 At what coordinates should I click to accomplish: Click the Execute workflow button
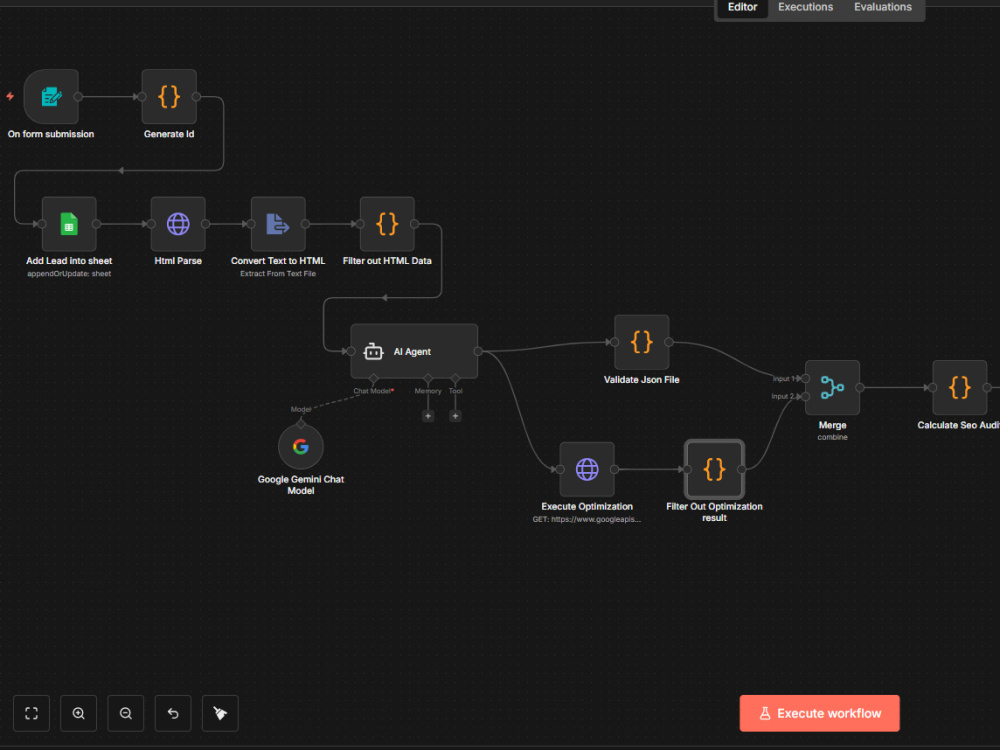820,713
